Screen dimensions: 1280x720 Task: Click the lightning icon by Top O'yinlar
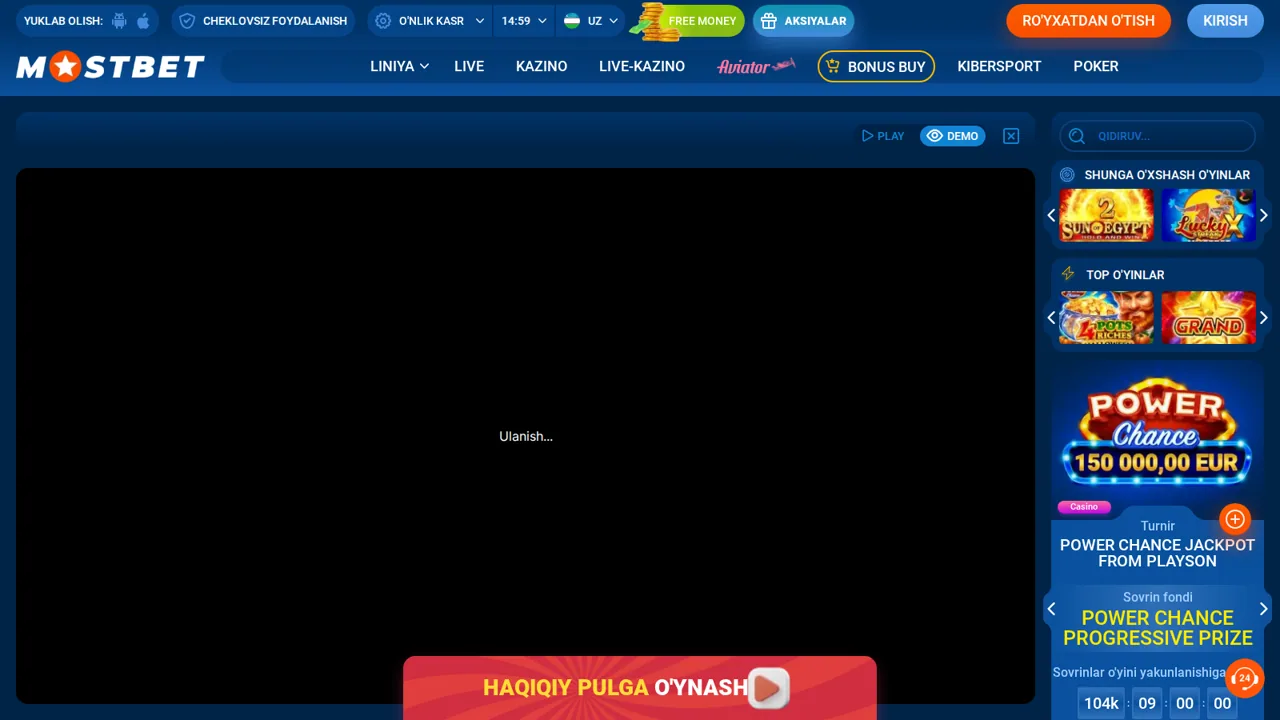click(x=1068, y=274)
